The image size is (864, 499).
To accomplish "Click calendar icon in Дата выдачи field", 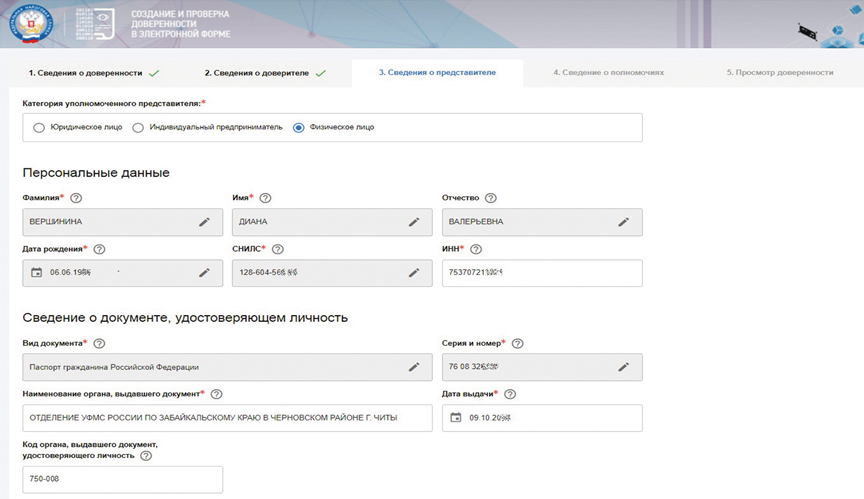I will pos(456,417).
